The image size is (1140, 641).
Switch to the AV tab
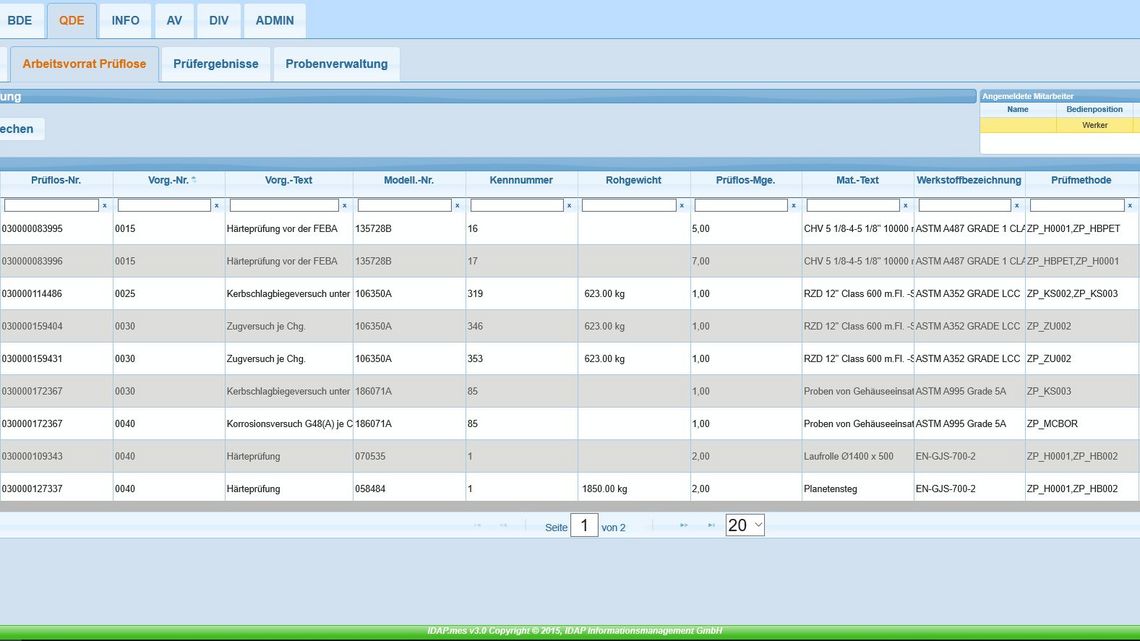pyautogui.click(x=174, y=20)
